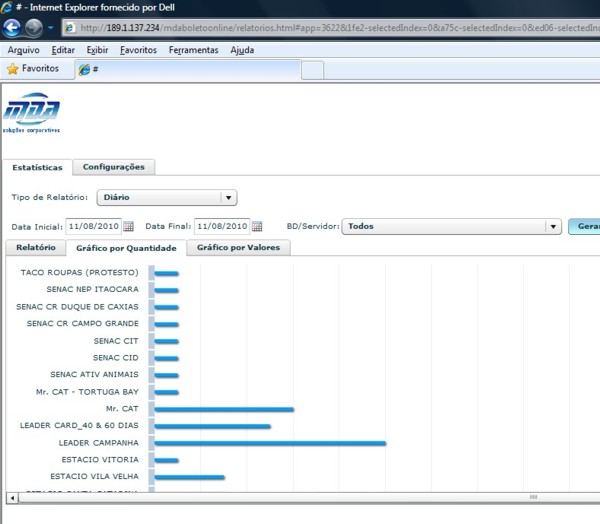
Task: Switch to the Relatório tab
Action: point(36,247)
